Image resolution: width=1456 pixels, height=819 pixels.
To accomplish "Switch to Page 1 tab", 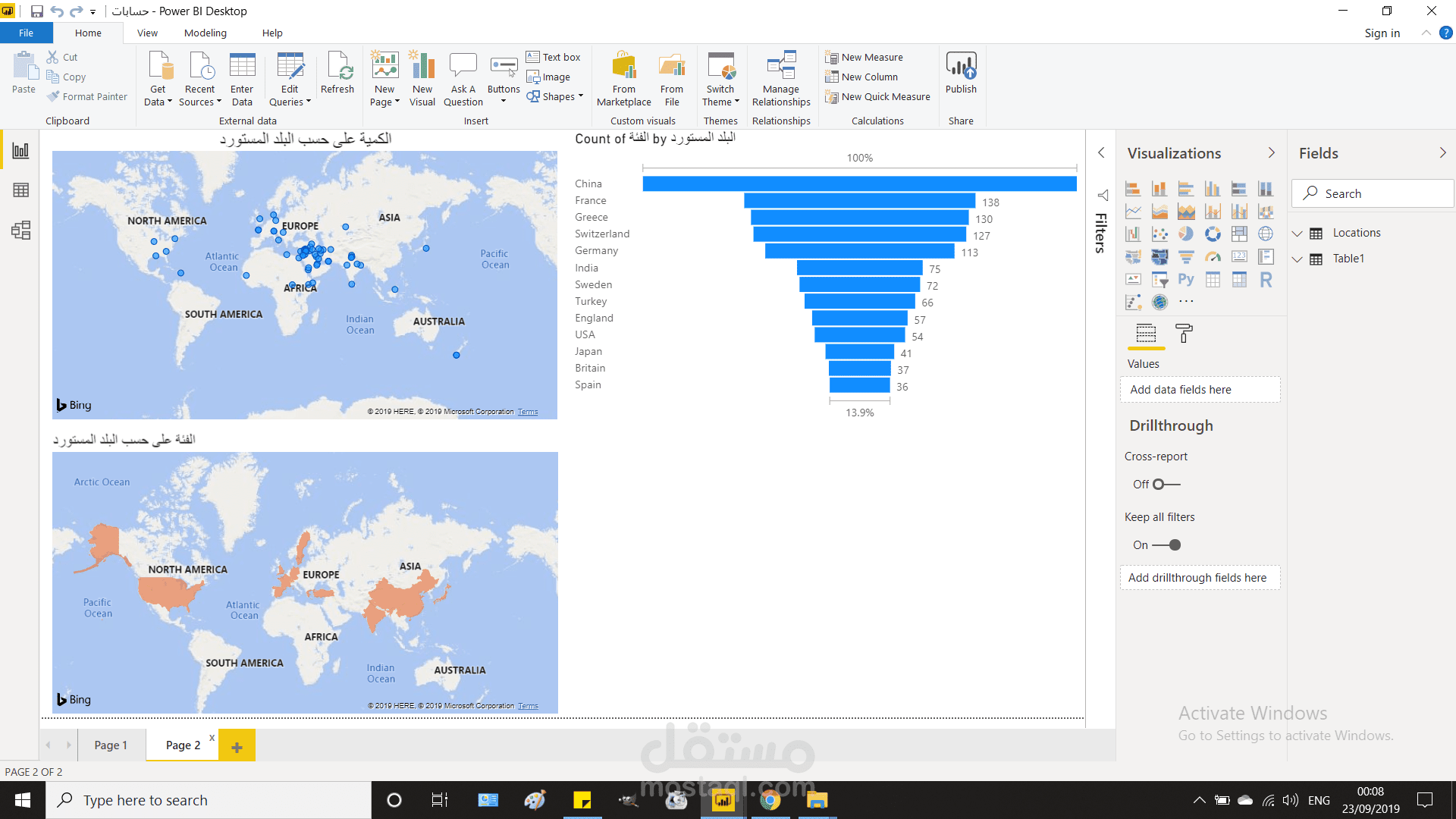I will (111, 745).
